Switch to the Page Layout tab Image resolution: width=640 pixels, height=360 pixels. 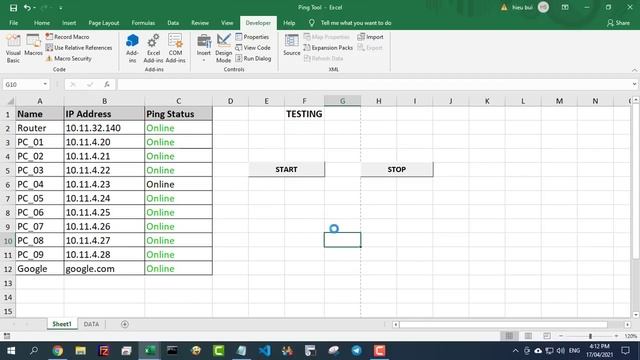[x=104, y=23]
